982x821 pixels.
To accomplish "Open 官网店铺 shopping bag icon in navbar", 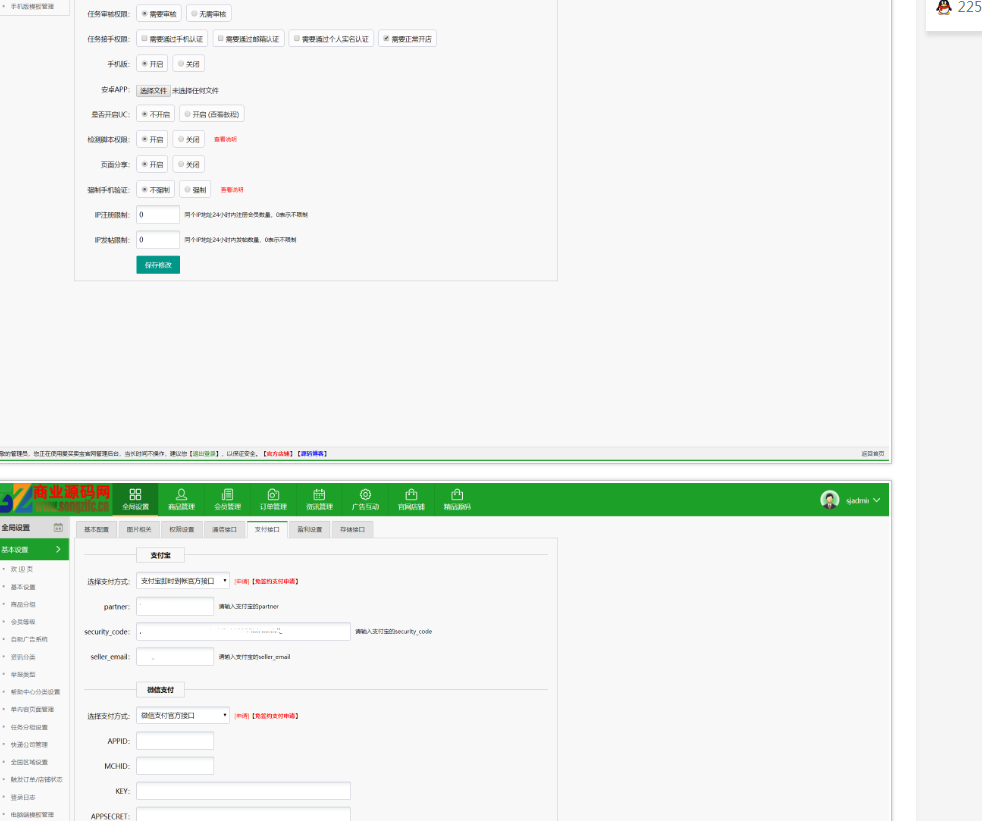I will click(x=411, y=495).
